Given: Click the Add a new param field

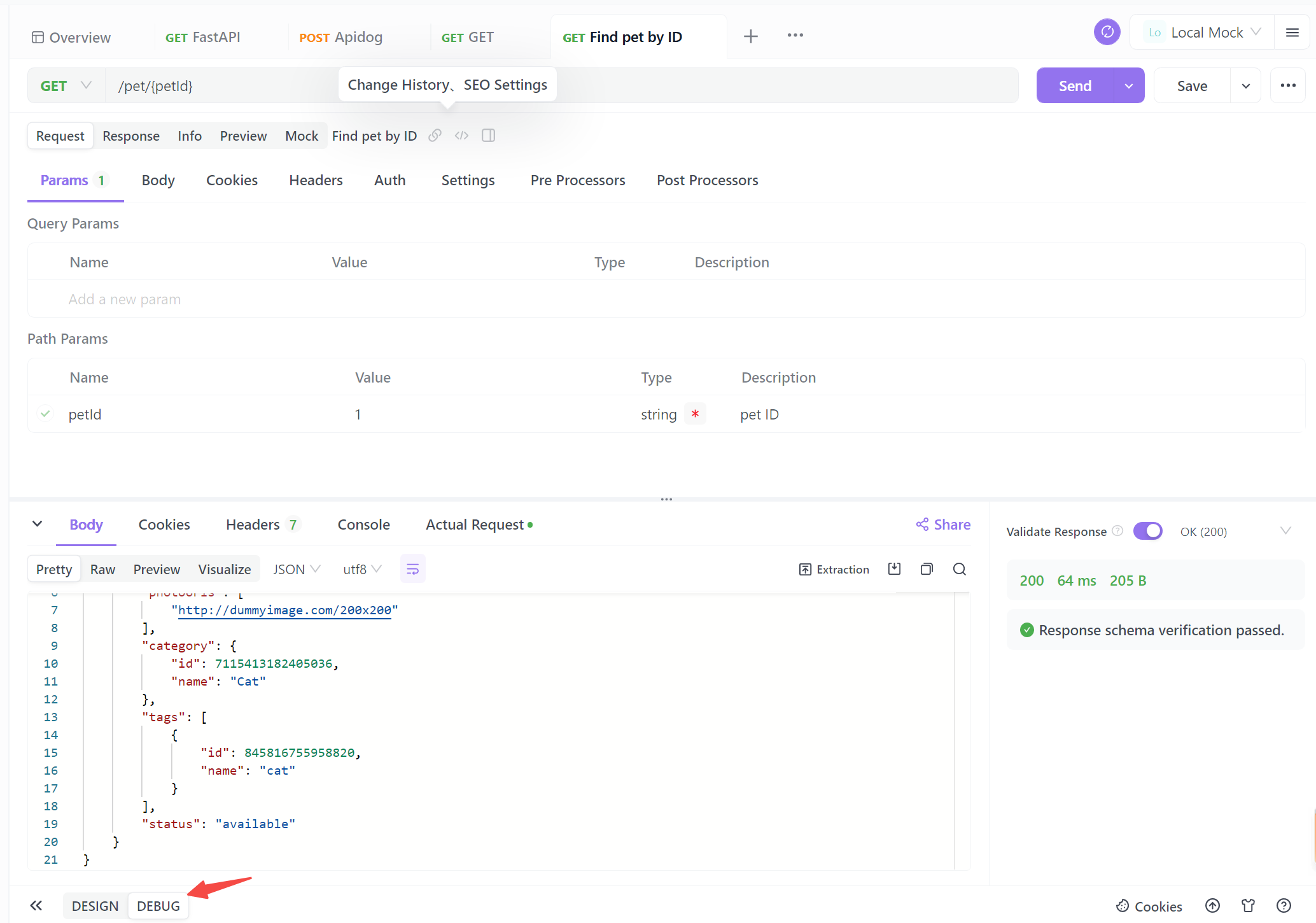Looking at the screenshot, I should pos(125,299).
